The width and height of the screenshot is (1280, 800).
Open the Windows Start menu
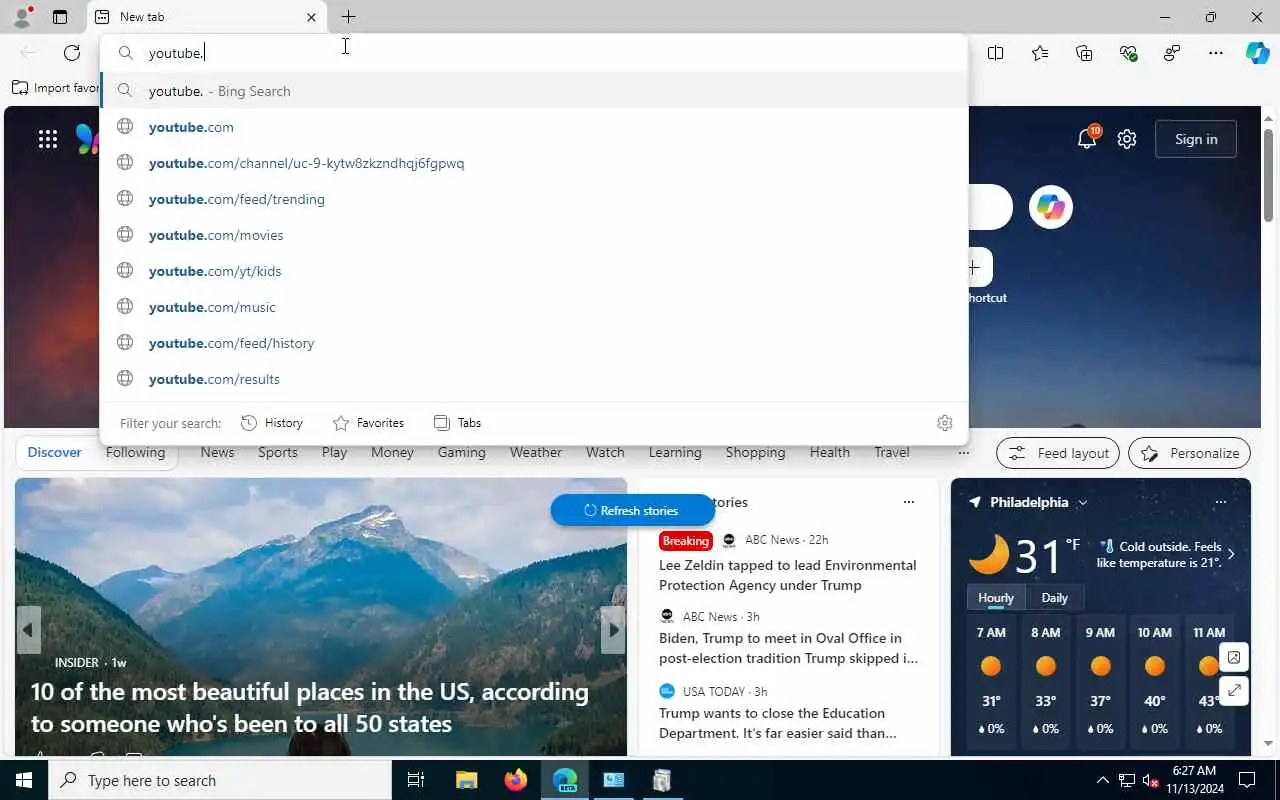pyautogui.click(x=24, y=780)
